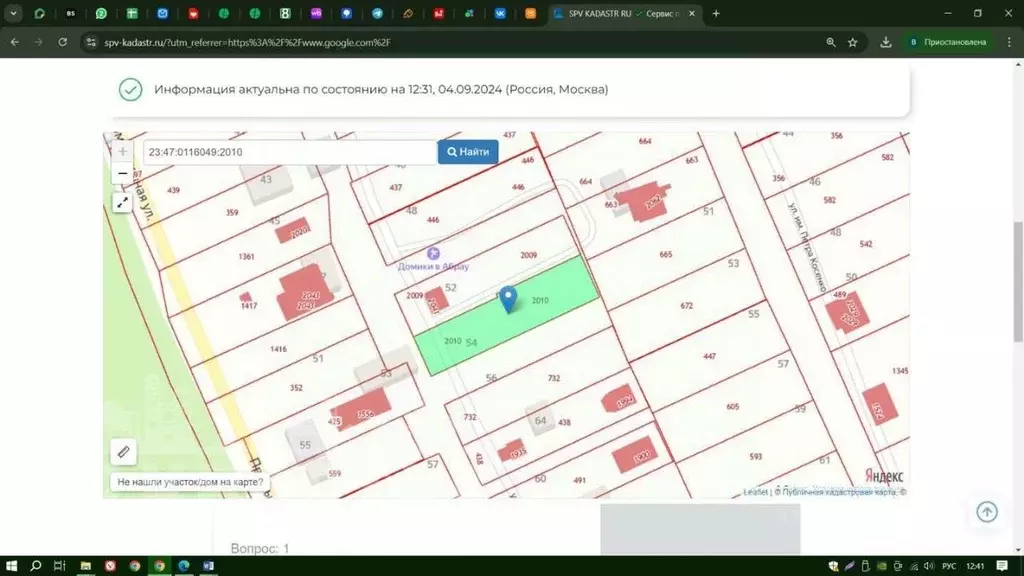This screenshot has height=576, width=1024.
Task: Click the РУС language indicator
Action: (949, 566)
